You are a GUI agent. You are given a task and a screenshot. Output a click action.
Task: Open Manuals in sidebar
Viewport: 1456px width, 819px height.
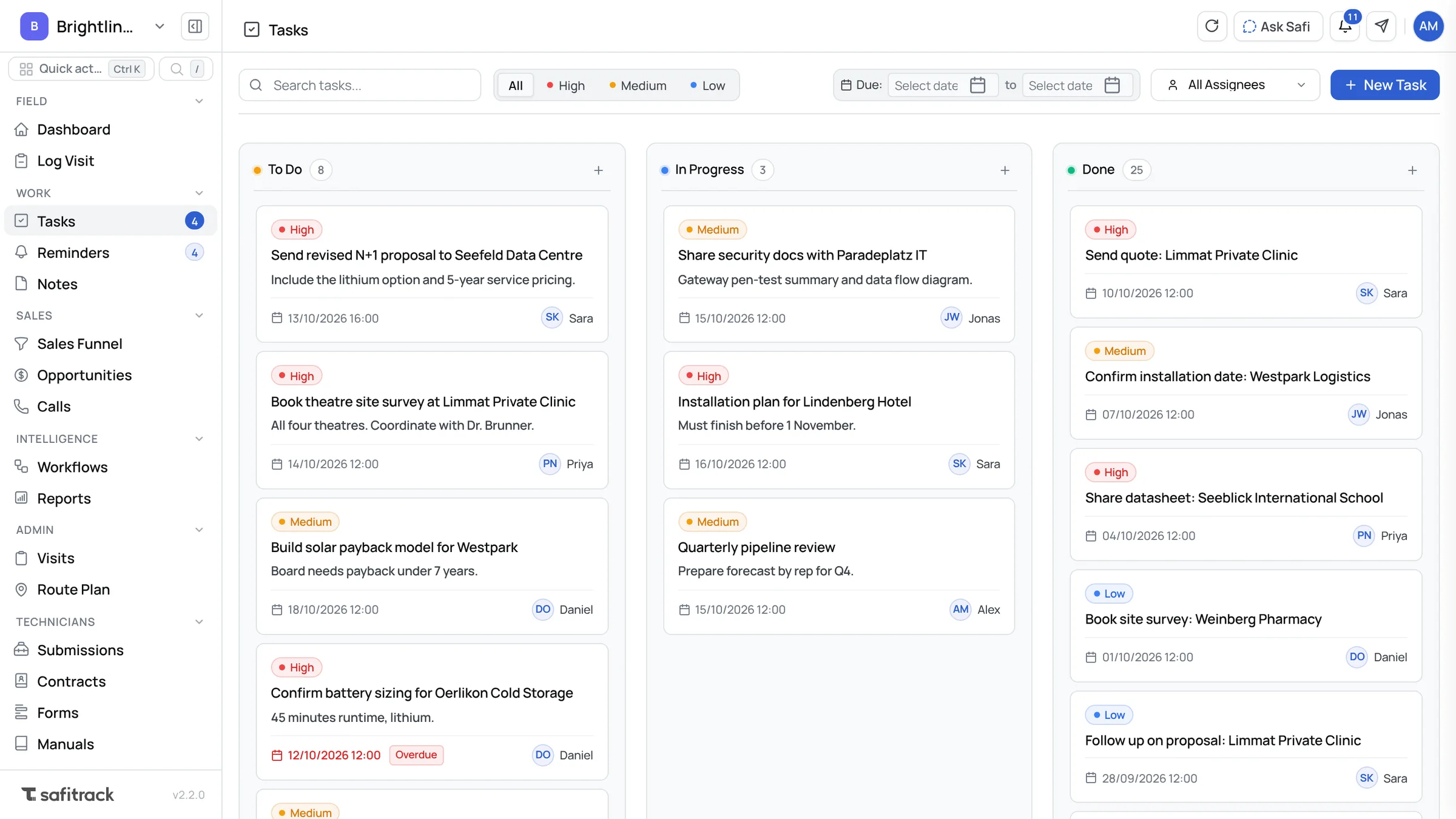[x=110, y=744]
